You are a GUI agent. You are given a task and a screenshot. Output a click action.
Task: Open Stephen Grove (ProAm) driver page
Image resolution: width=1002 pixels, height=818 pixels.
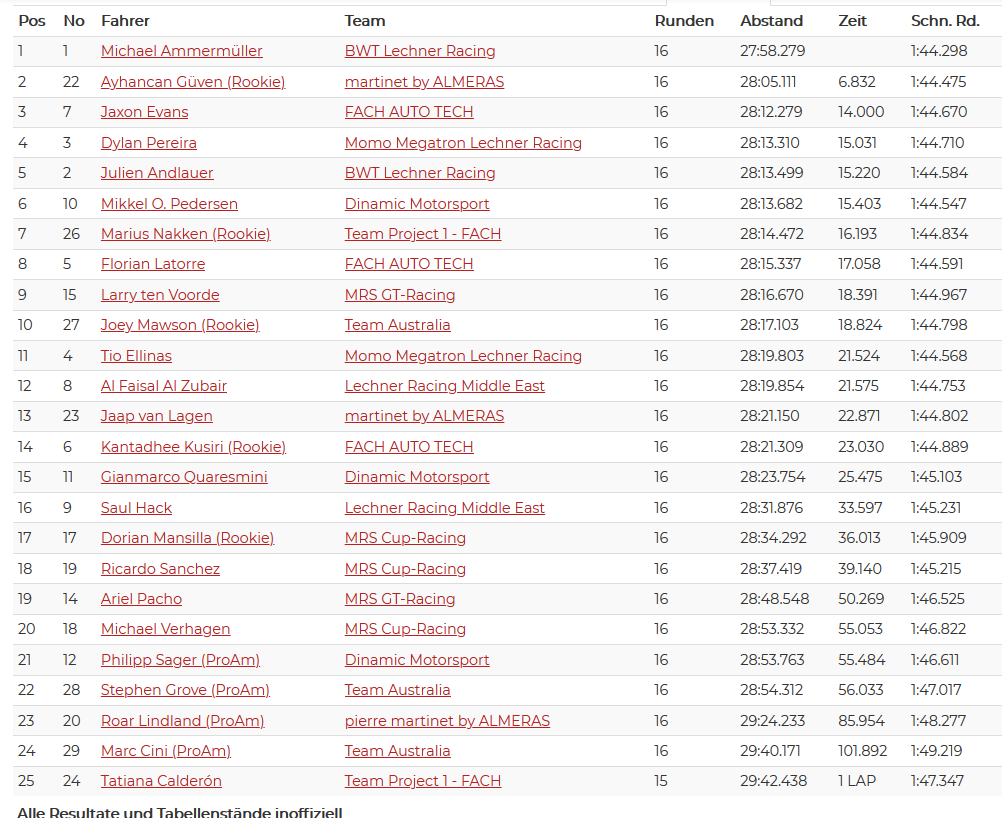click(185, 690)
